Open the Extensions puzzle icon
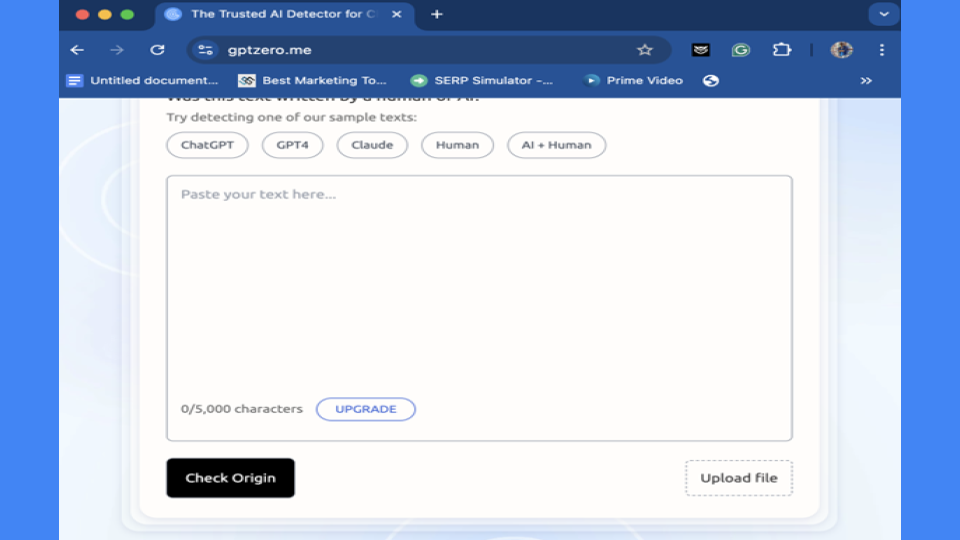Image resolution: width=960 pixels, height=540 pixels. tap(782, 50)
